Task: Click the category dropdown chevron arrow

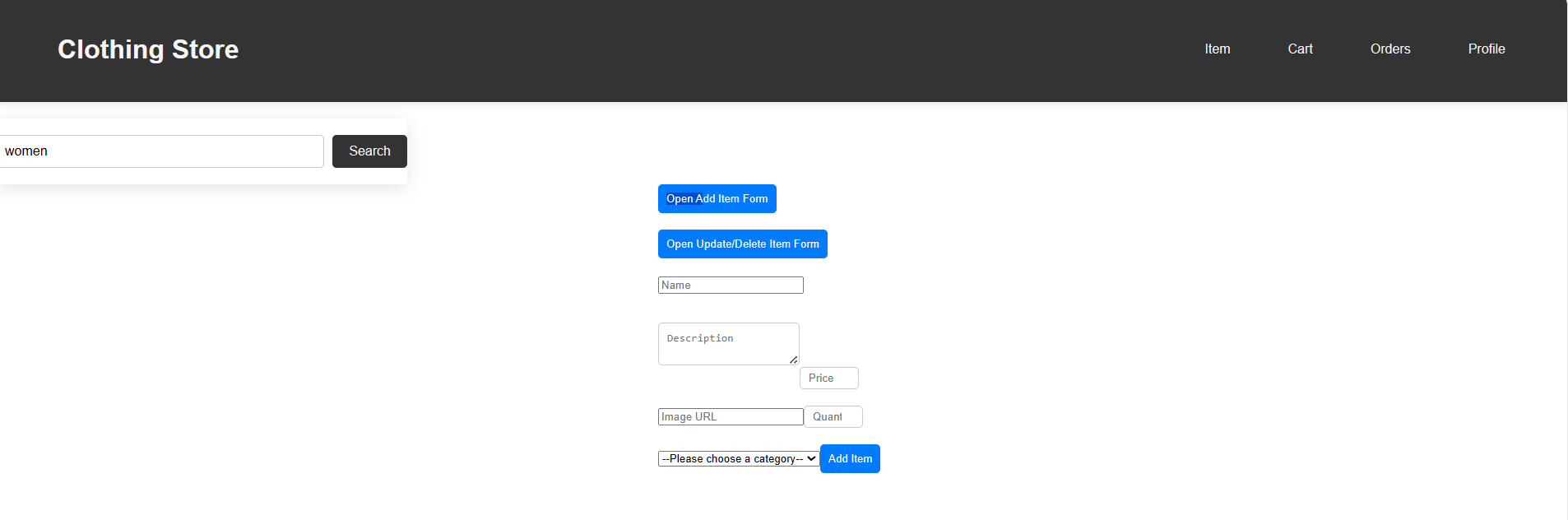Action: pyautogui.click(x=811, y=459)
